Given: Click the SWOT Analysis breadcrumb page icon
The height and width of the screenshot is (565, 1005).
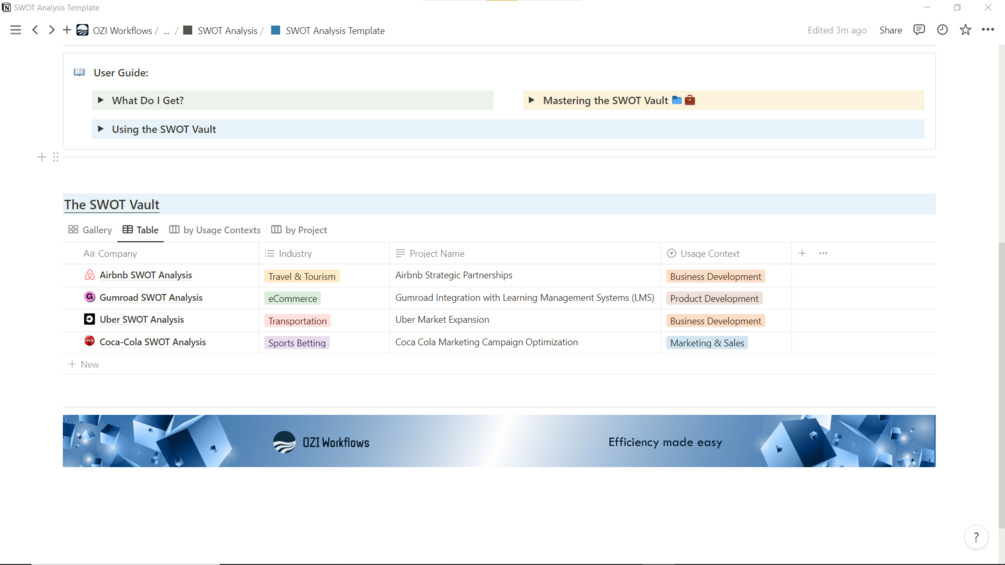Looking at the screenshot, I should click(188, 30).
